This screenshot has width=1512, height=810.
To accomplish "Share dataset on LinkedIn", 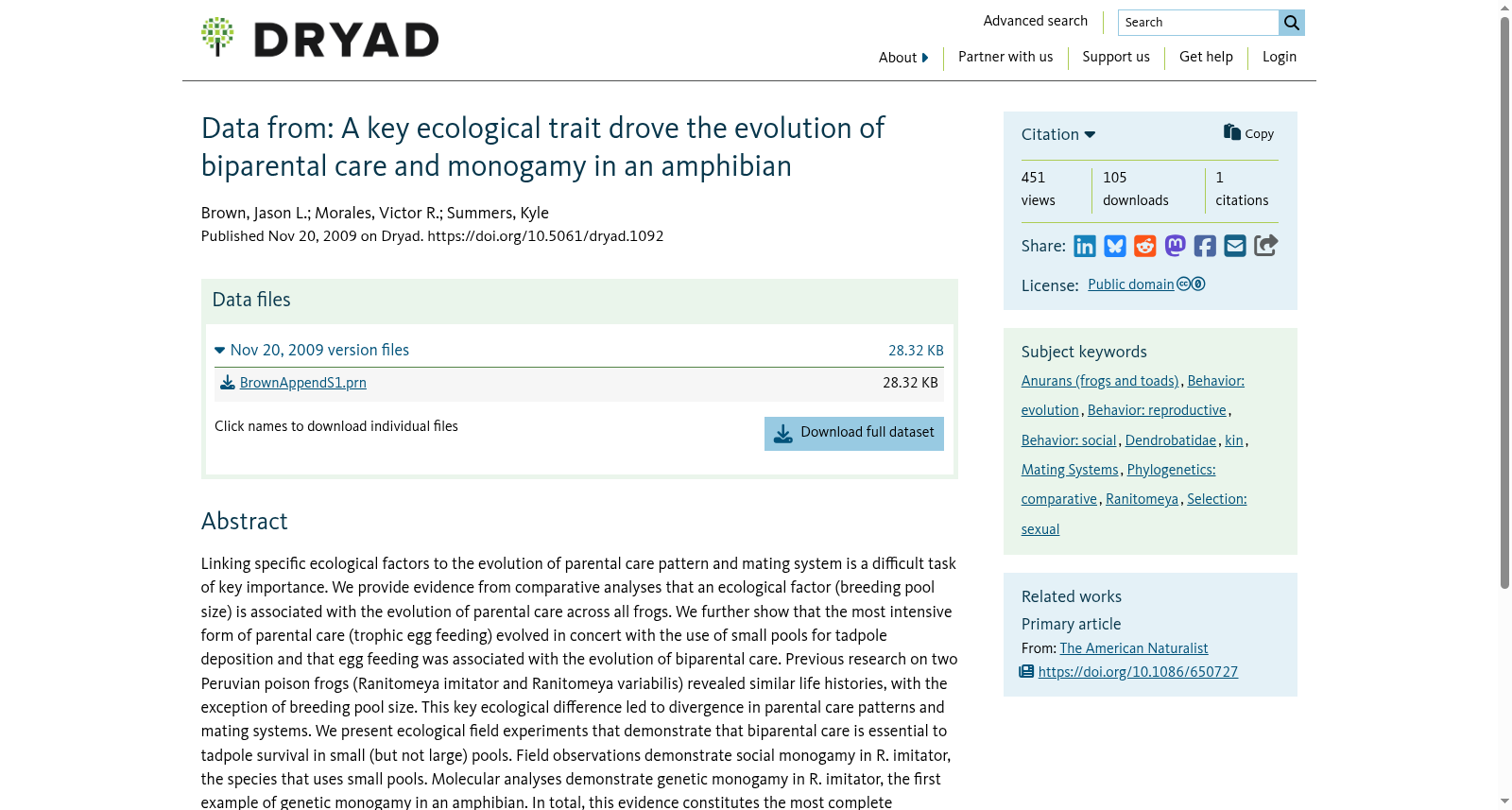I will click(x=1085, y=247).
